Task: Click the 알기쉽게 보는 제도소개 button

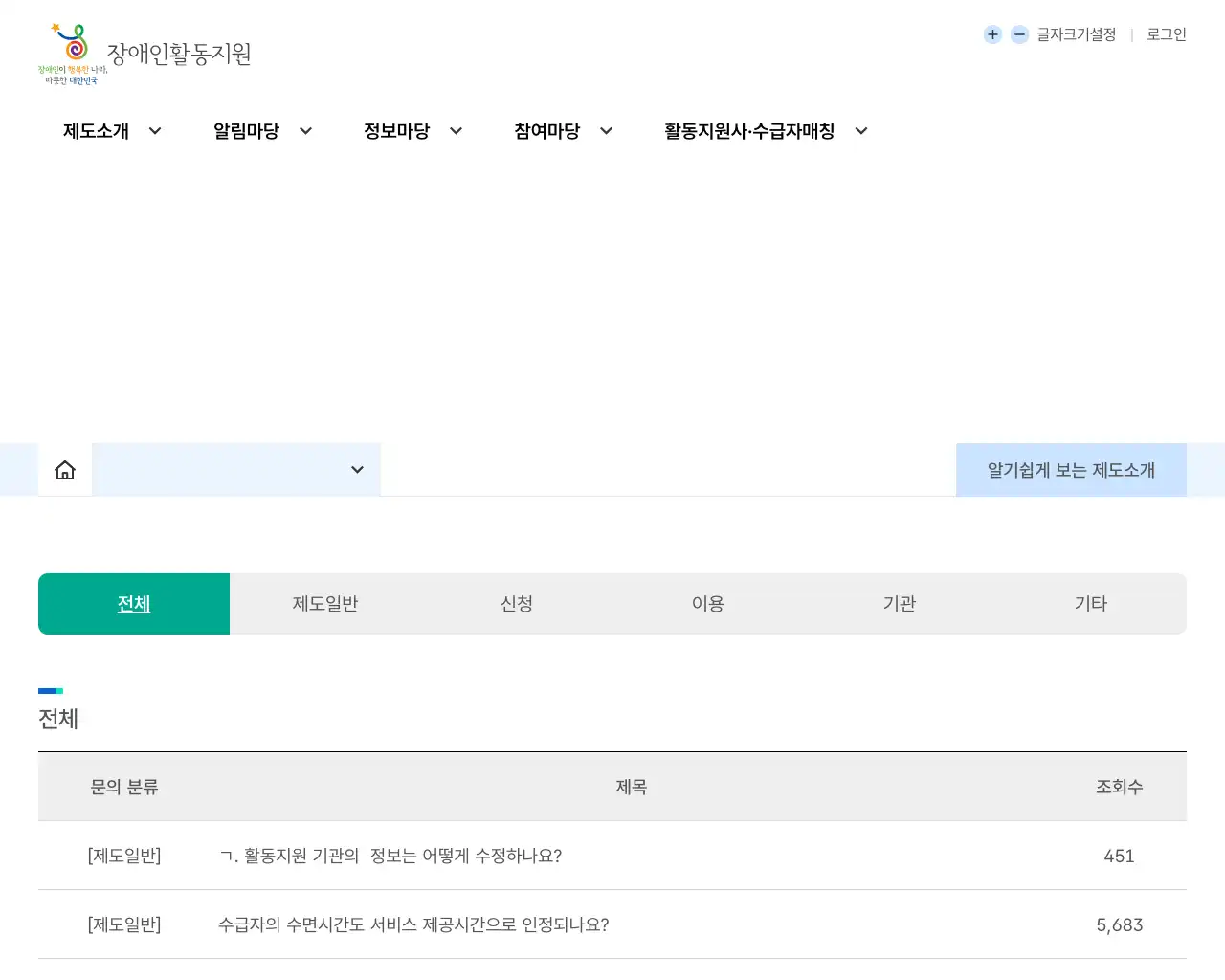Action: point(1070,469)
